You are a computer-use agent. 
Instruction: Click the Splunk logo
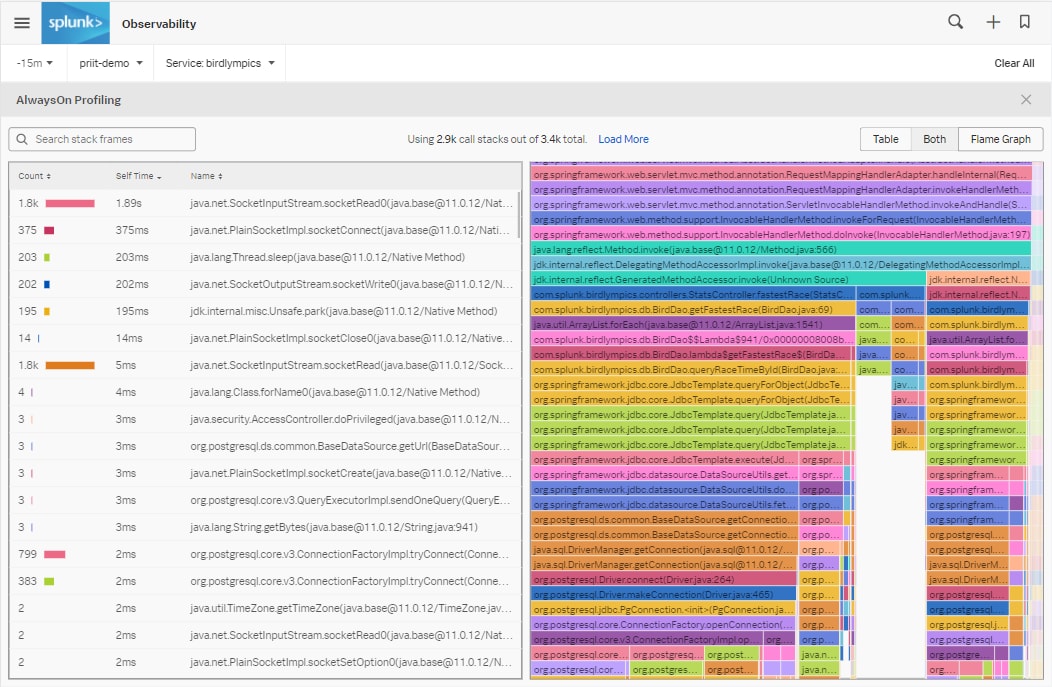pyautogui.click(x=75, y=23)
